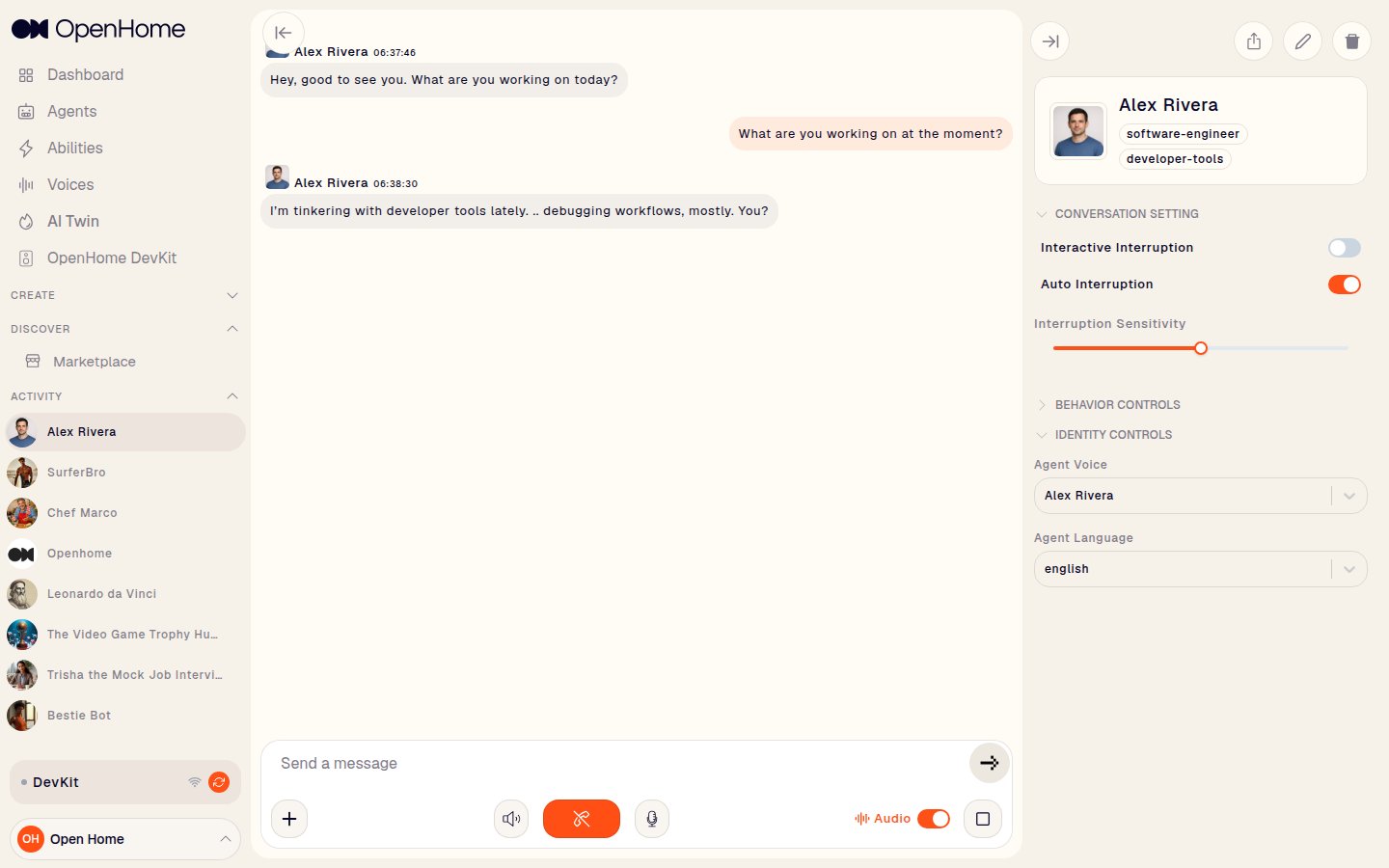Click the microphone icon
1389x868 pixels.
coord(652,819)
